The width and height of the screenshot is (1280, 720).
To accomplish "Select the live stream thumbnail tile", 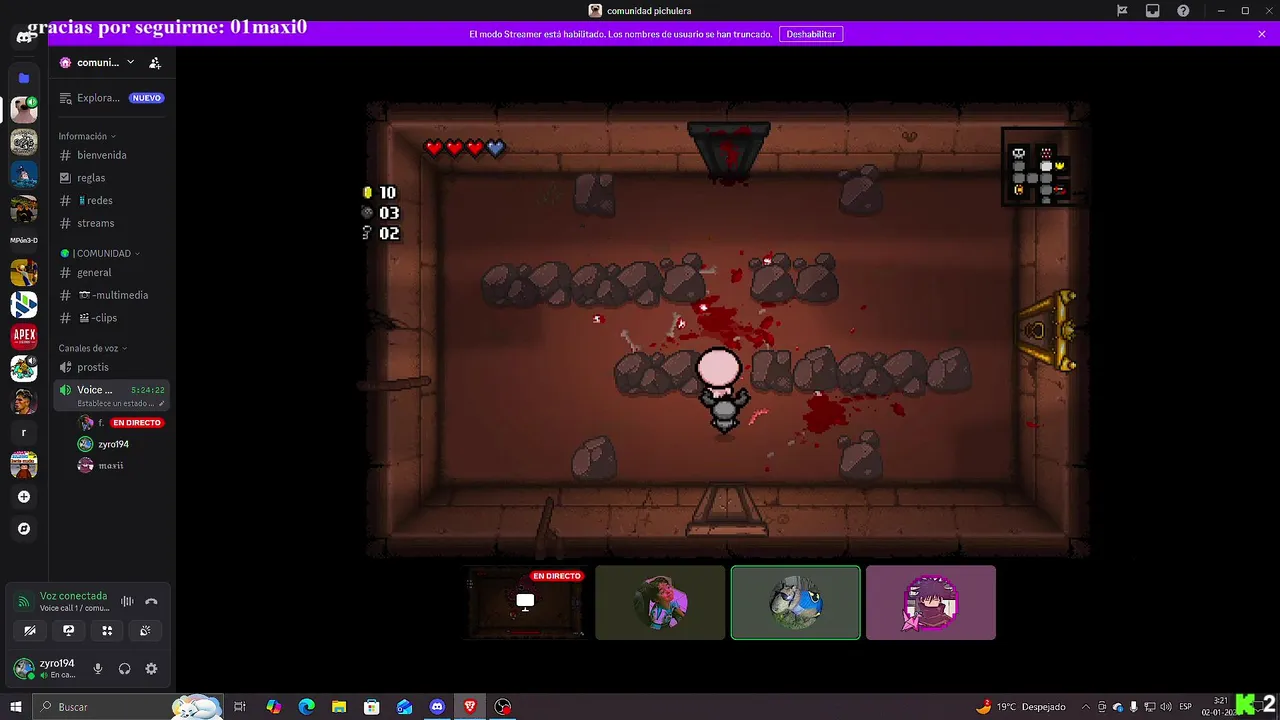I will [525, 602].
